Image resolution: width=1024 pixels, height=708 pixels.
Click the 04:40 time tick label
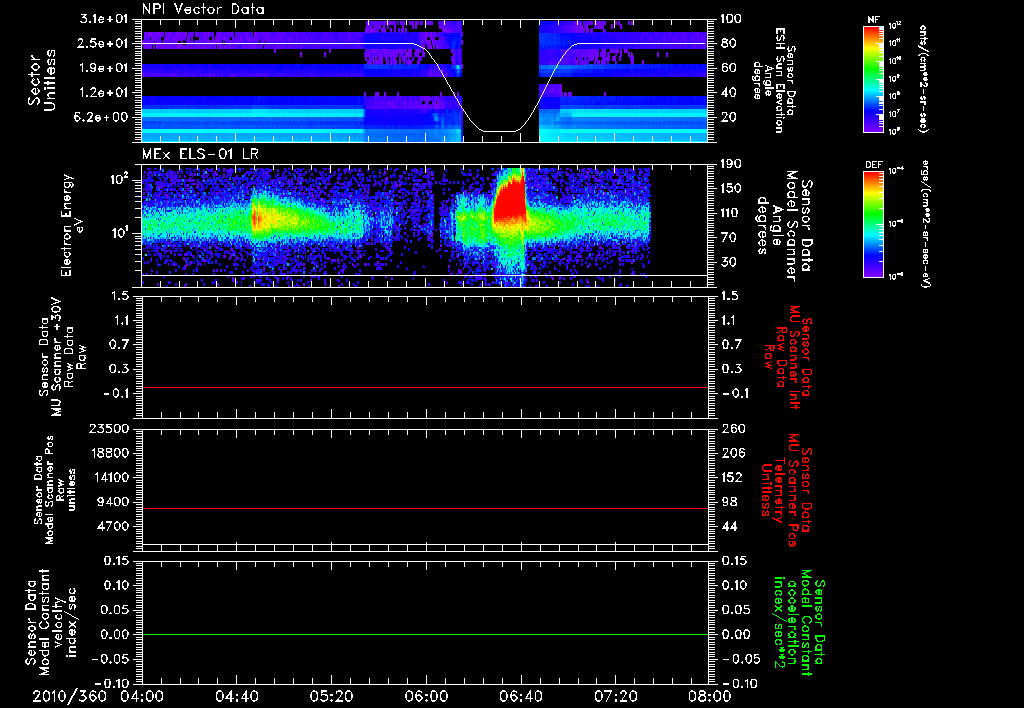pos(236,696)
